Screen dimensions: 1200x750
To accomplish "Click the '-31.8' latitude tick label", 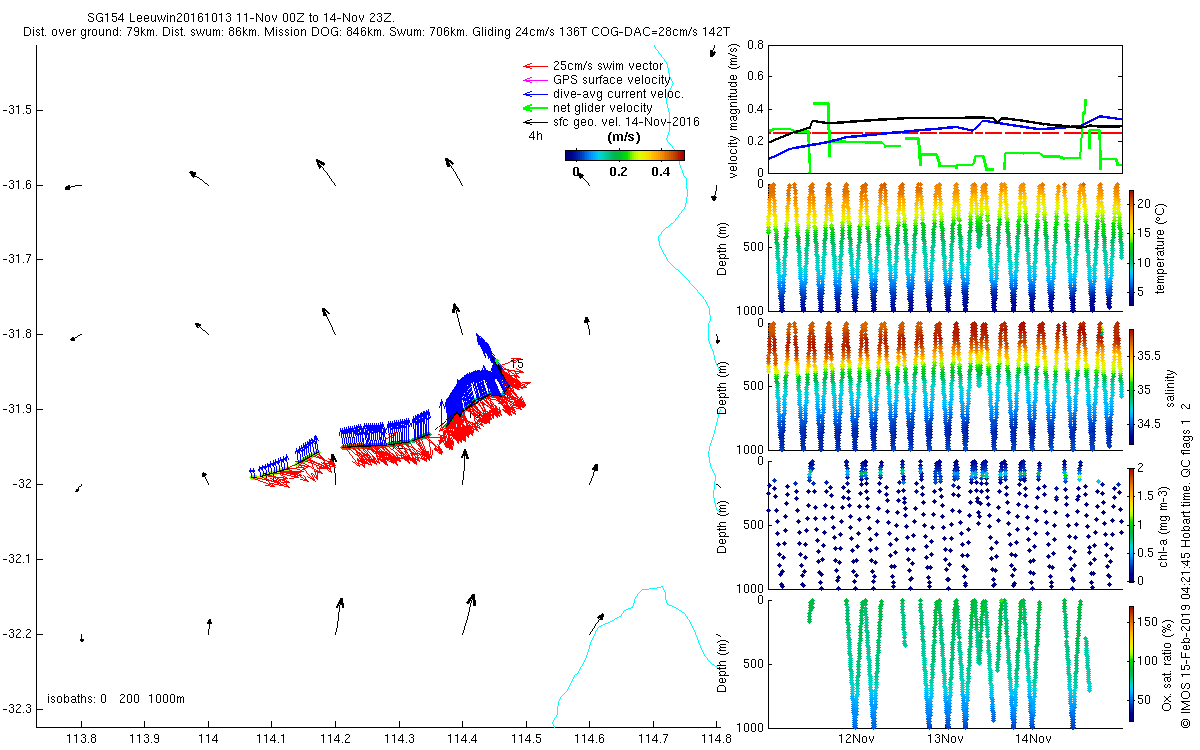I will 17,334.
